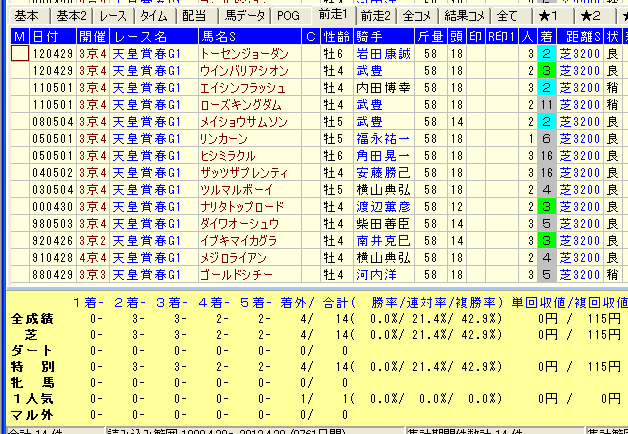Screen dimensions: 628x434
Task: Open 天皇賞春G1 race dated 120429 for トーセンジョーダン
Action: (x=147, y=54)
